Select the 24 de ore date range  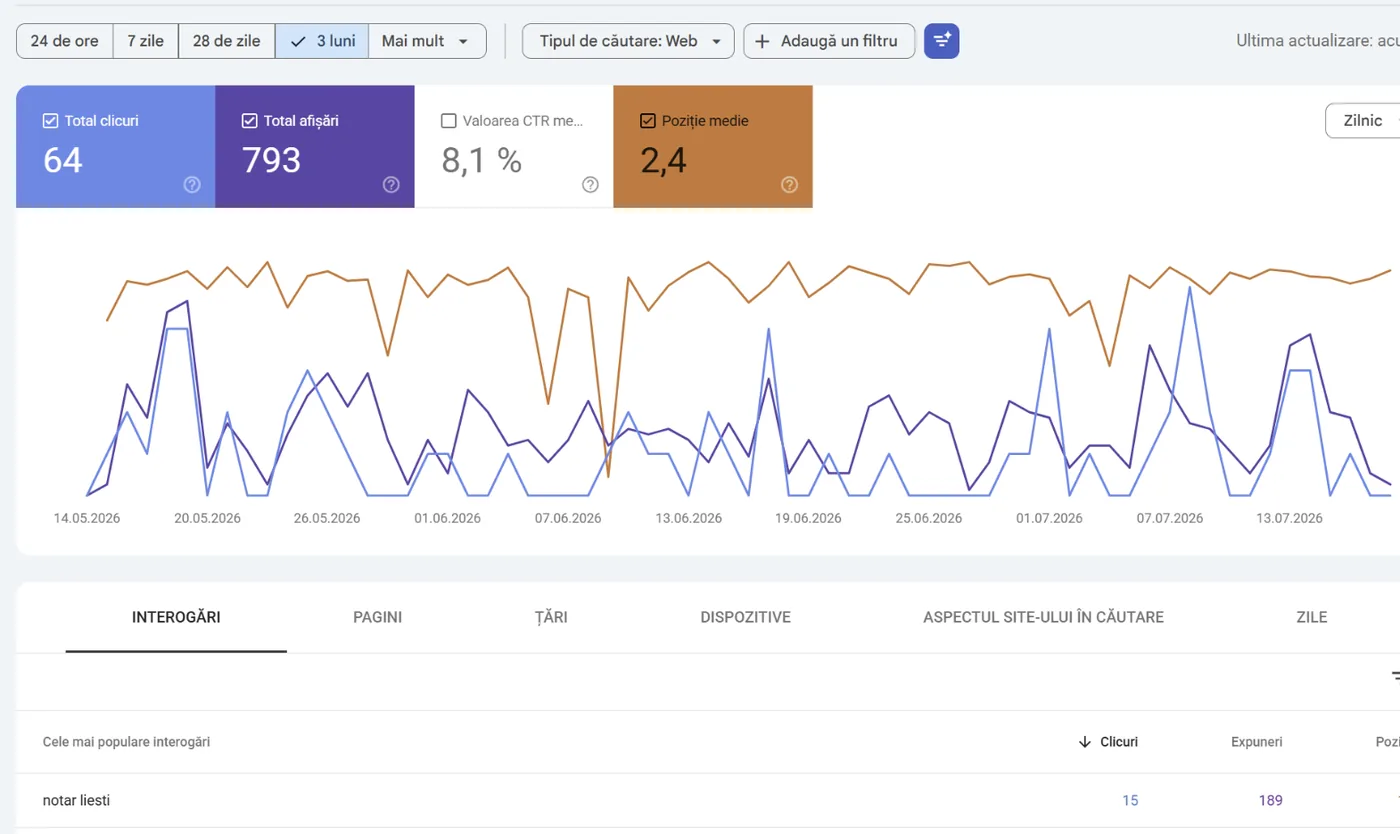coord(65,41)
